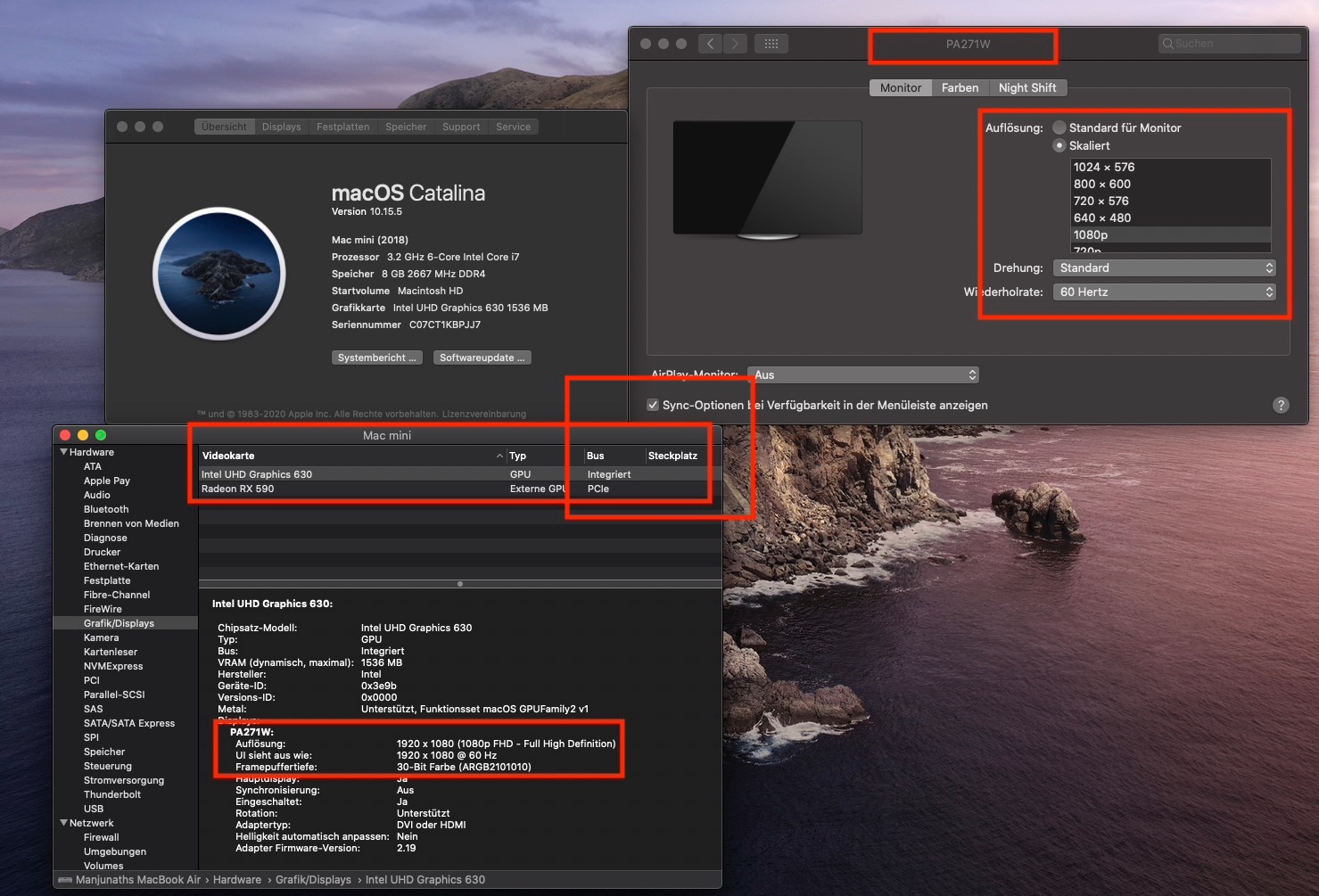
Task: Select Fibre-Channel in the sidebar
Action: pos(117,595)
